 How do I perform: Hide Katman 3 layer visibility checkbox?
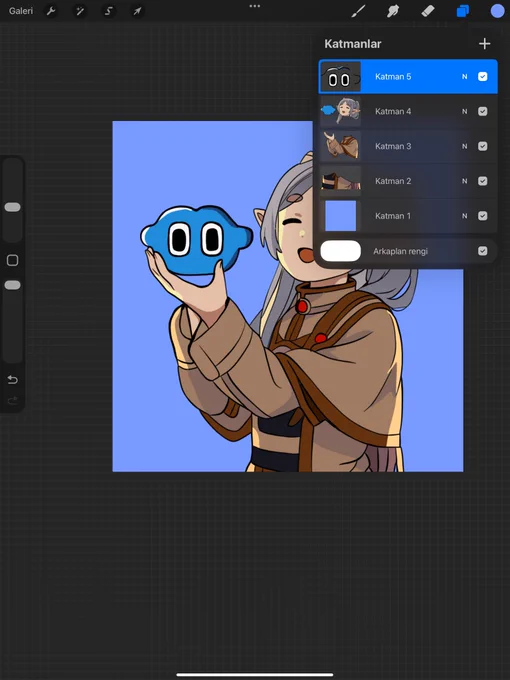coord(483,146)
